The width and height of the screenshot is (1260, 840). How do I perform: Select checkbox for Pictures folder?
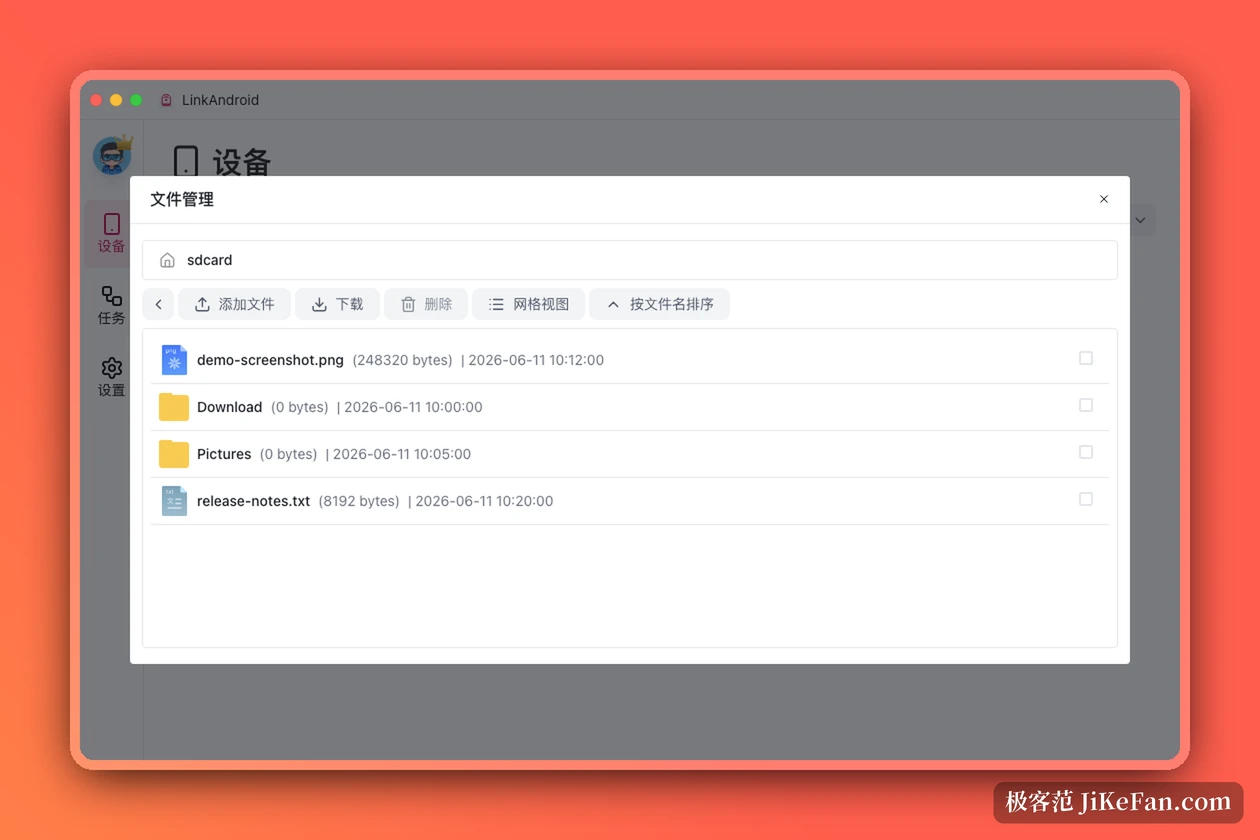click(x=1086, y=452)
